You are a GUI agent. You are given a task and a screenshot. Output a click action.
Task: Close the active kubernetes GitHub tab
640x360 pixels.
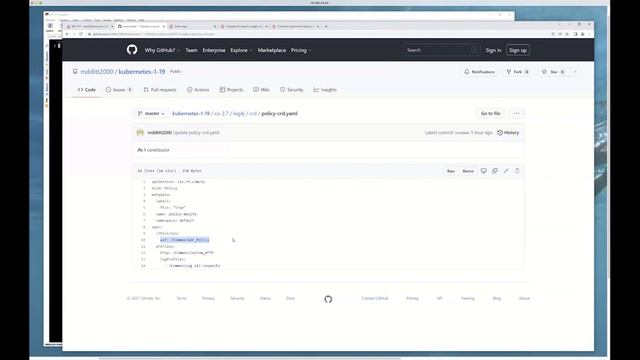[x=164, y=26]
